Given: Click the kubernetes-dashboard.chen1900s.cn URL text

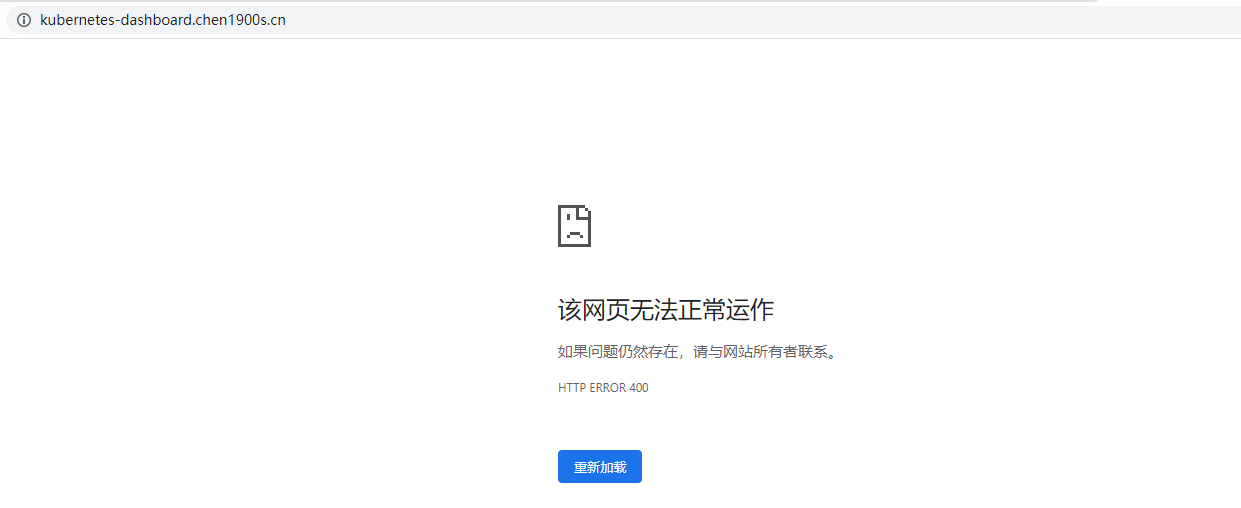Looking at the screenshot, I should point(162,20).
